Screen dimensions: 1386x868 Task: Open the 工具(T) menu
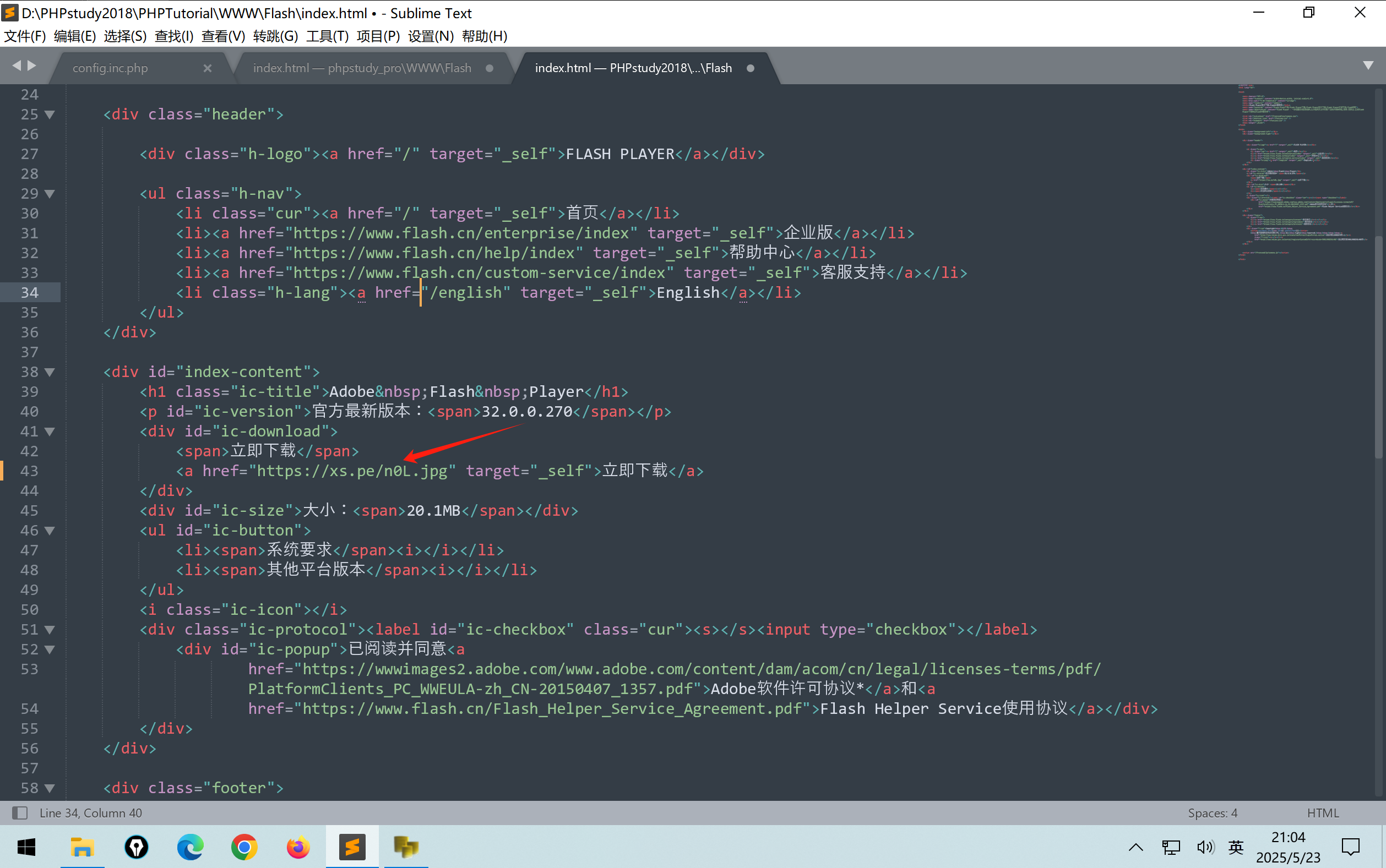[x=327, y=36]
